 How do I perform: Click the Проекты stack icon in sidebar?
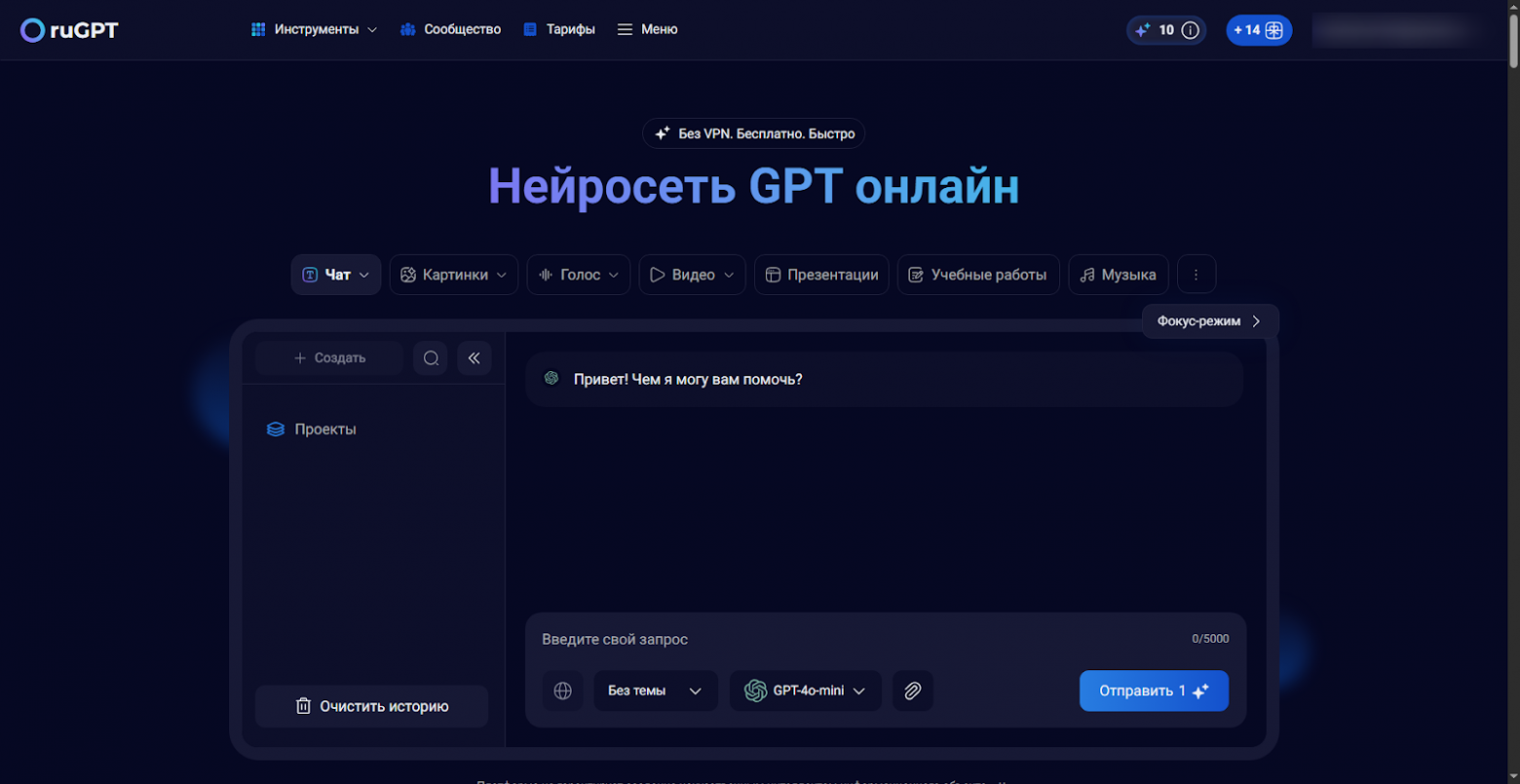pos(276,429)
